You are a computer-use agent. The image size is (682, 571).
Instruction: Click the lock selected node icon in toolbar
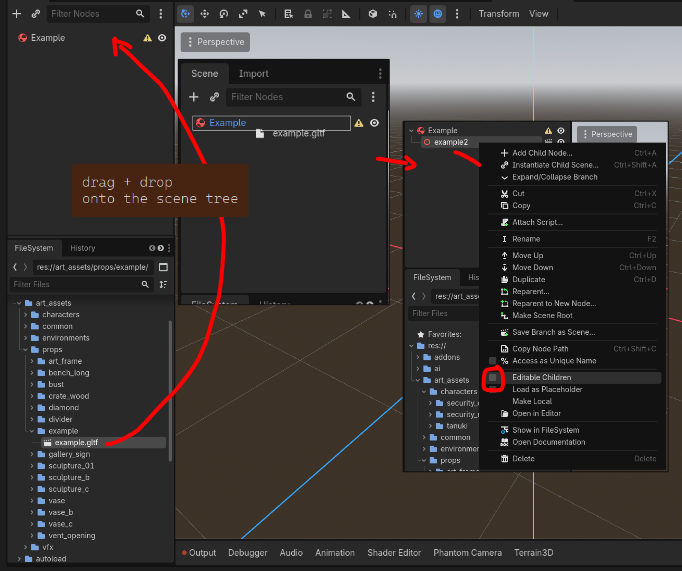[306, 14]
